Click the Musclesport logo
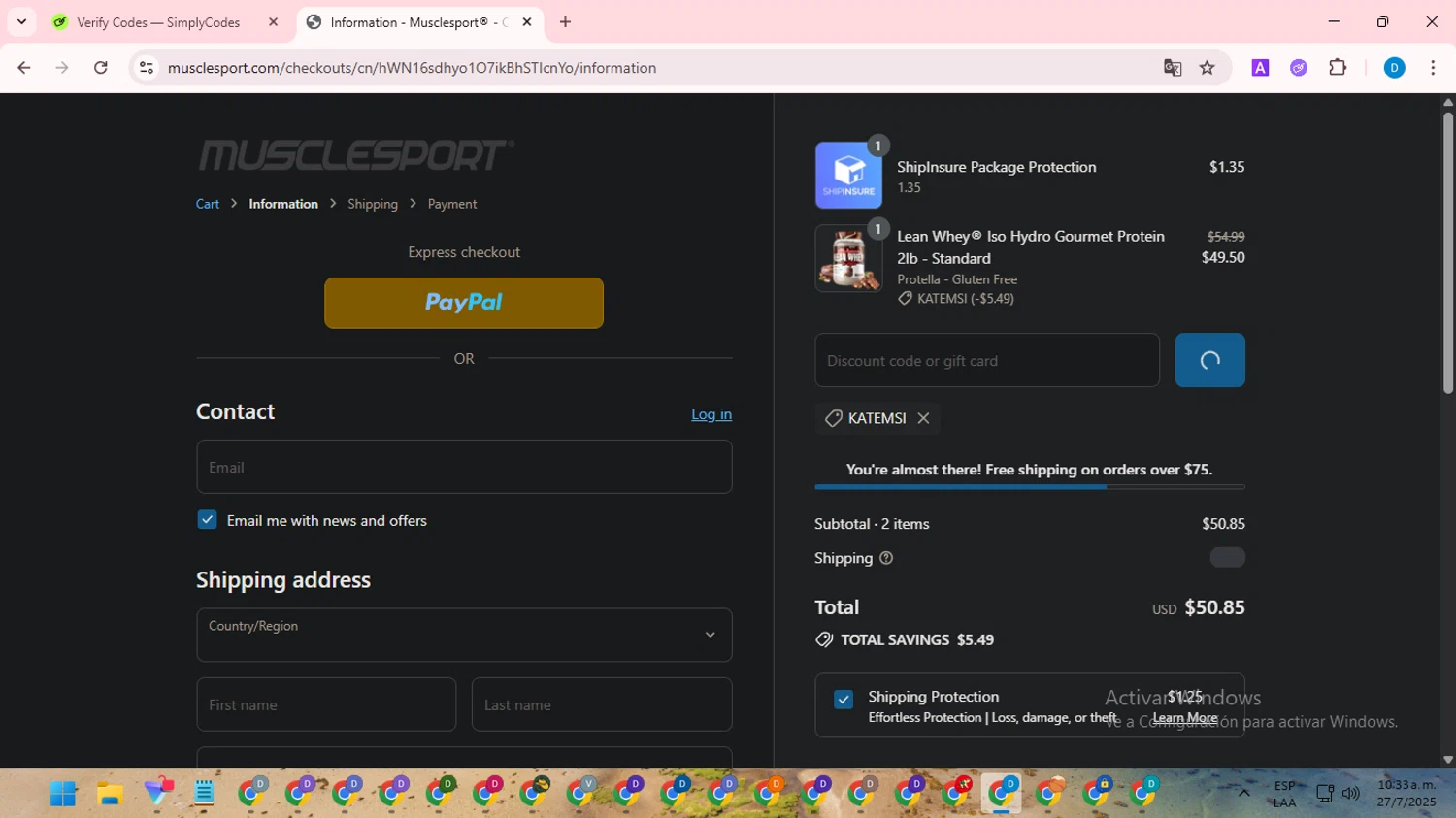Screen dimensions: 1456x818 point(356,155)
